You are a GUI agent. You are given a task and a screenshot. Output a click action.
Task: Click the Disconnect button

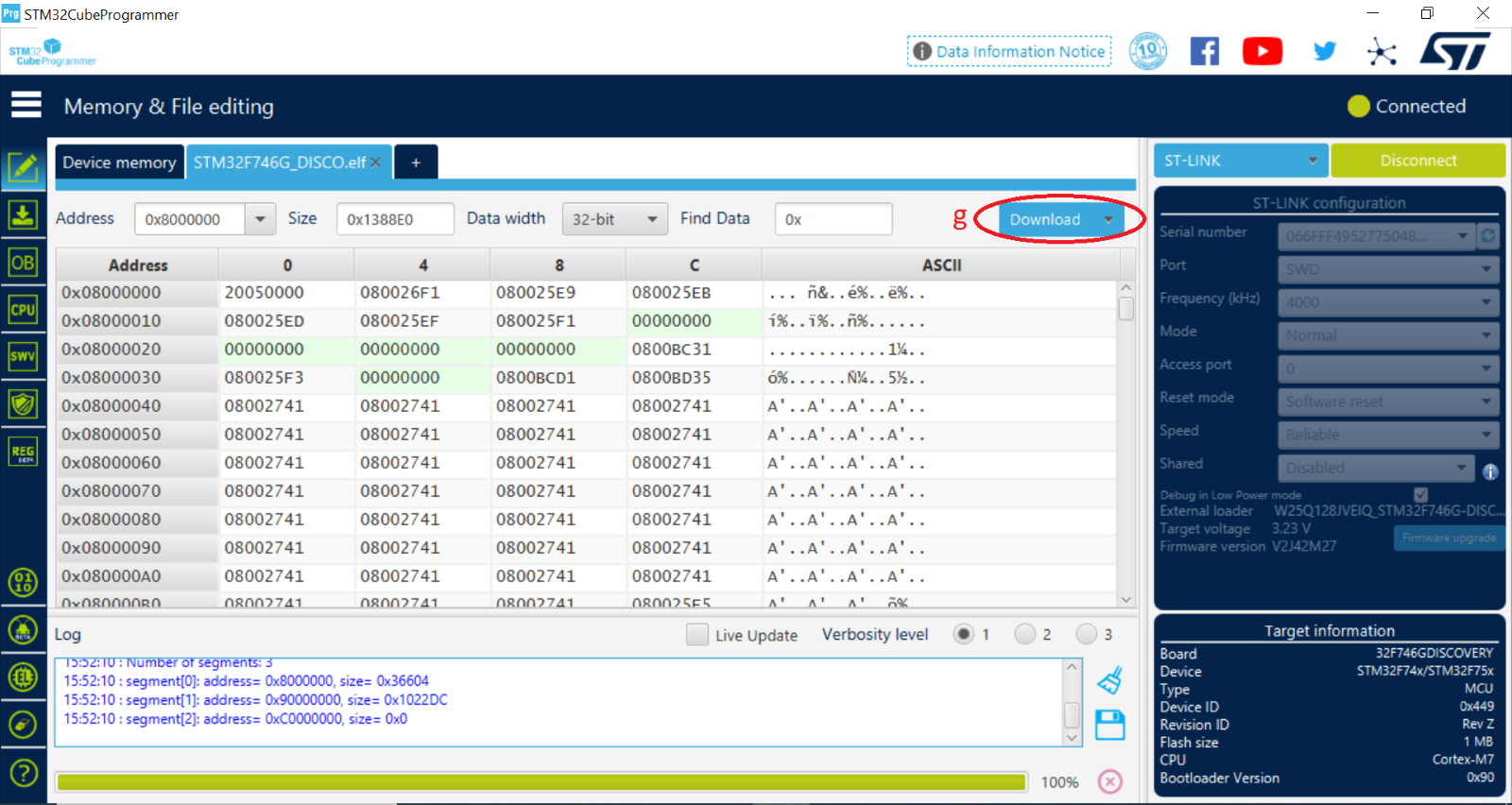(x=1417, y=161)
